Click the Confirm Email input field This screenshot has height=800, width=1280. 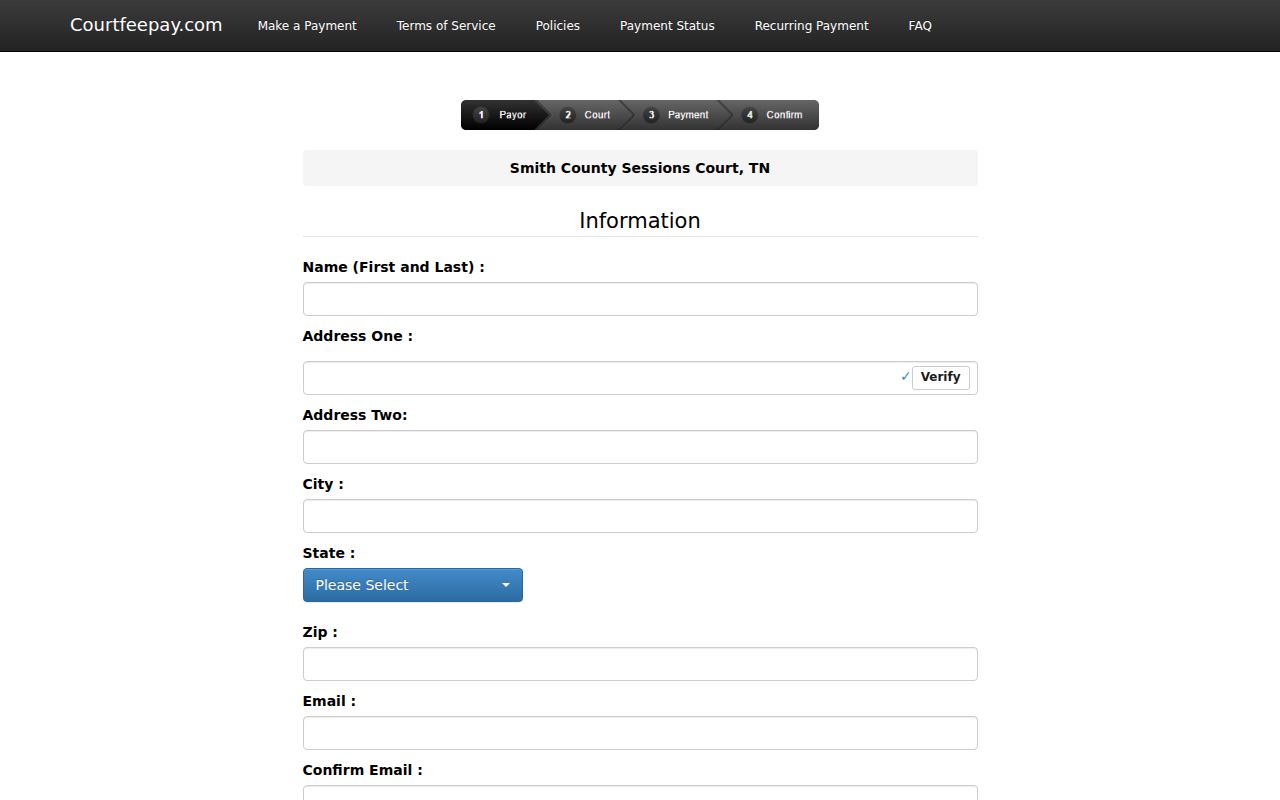coord(640,793)
